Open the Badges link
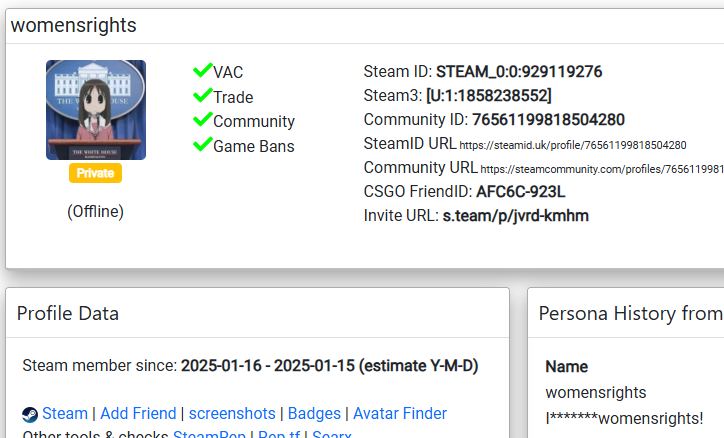 (315, 414)
